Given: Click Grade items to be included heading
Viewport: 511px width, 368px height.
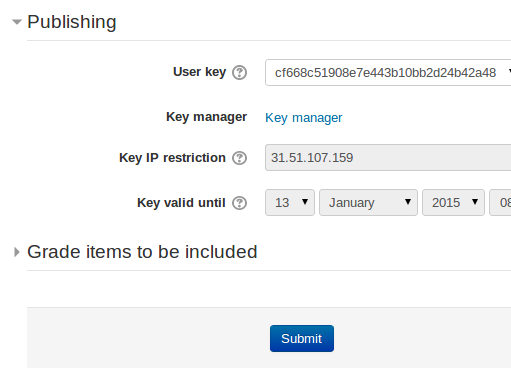Looking at the screenshot, I should (142, 252).
